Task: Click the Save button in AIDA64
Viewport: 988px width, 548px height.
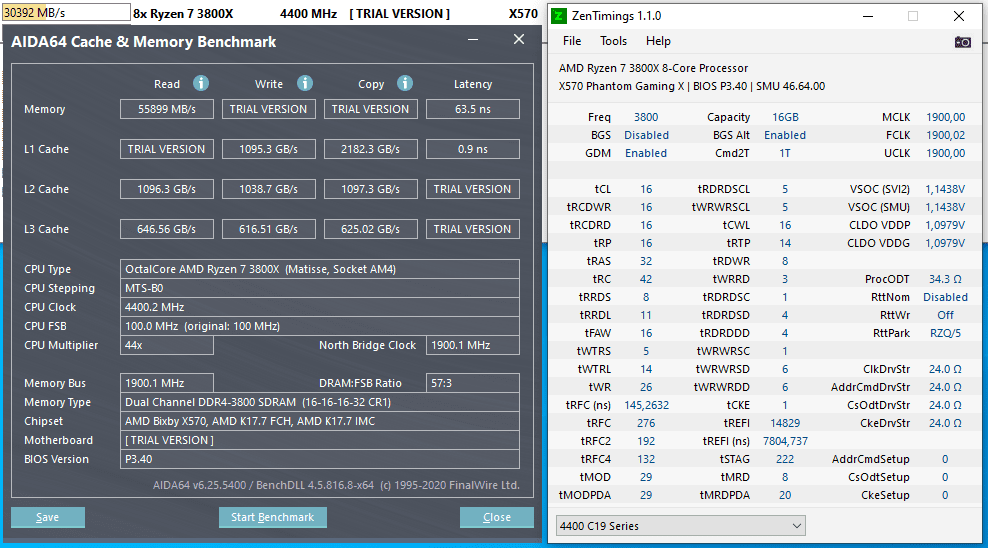Action: point(48,517)
